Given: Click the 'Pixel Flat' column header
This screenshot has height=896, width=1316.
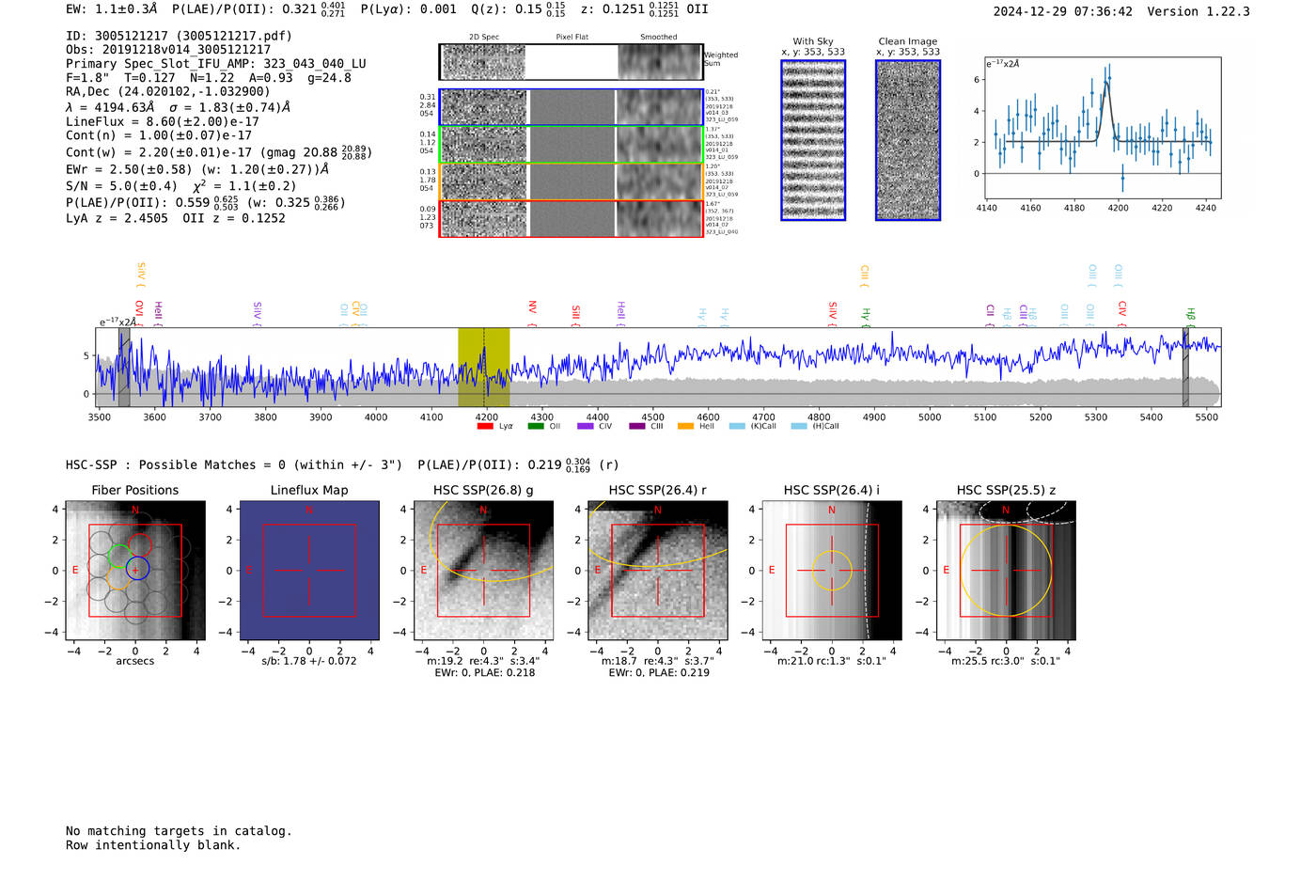Looking at the screenshot, I should point(572,37).
